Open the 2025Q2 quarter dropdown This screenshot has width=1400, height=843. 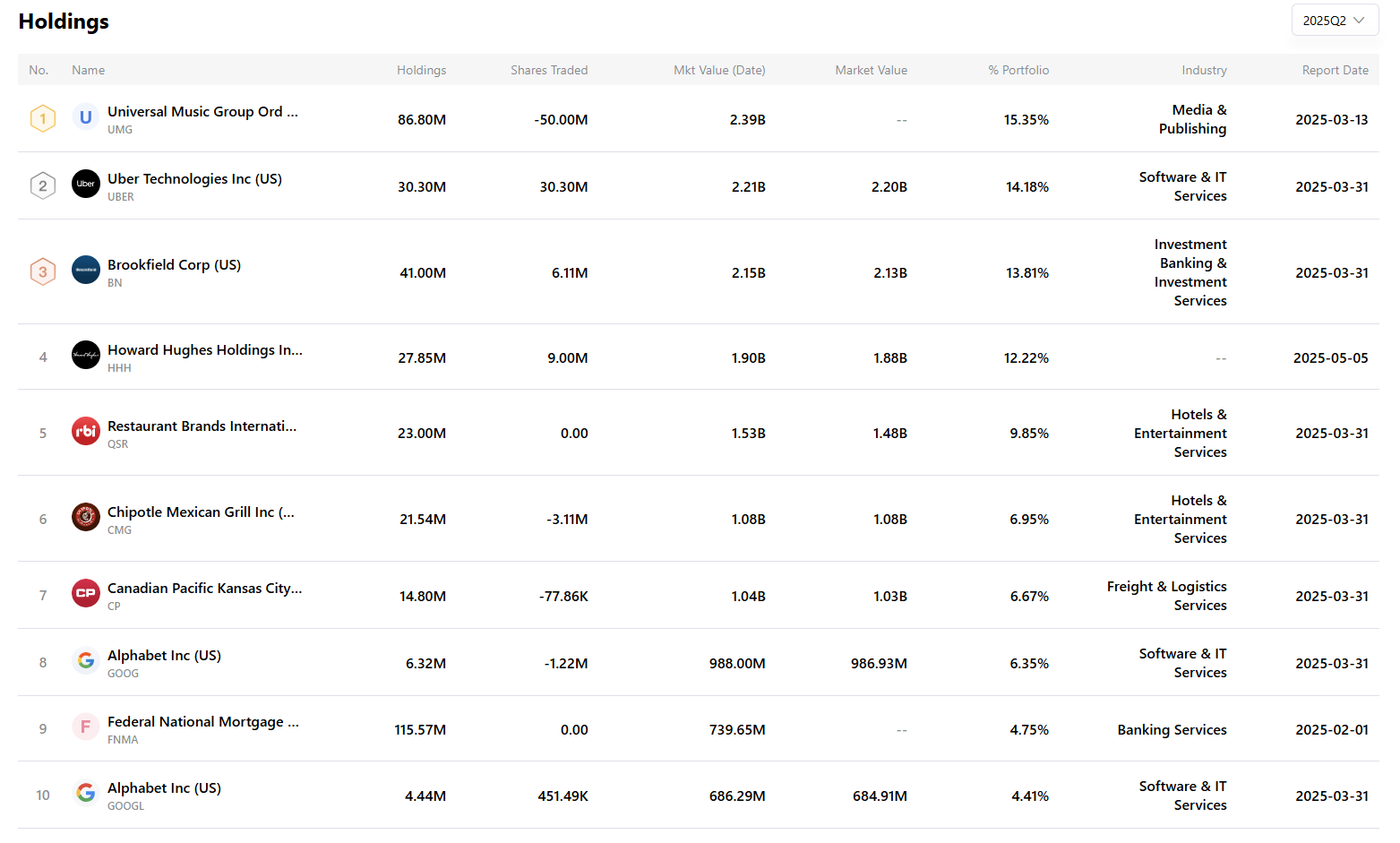(x=1334, y=21)
